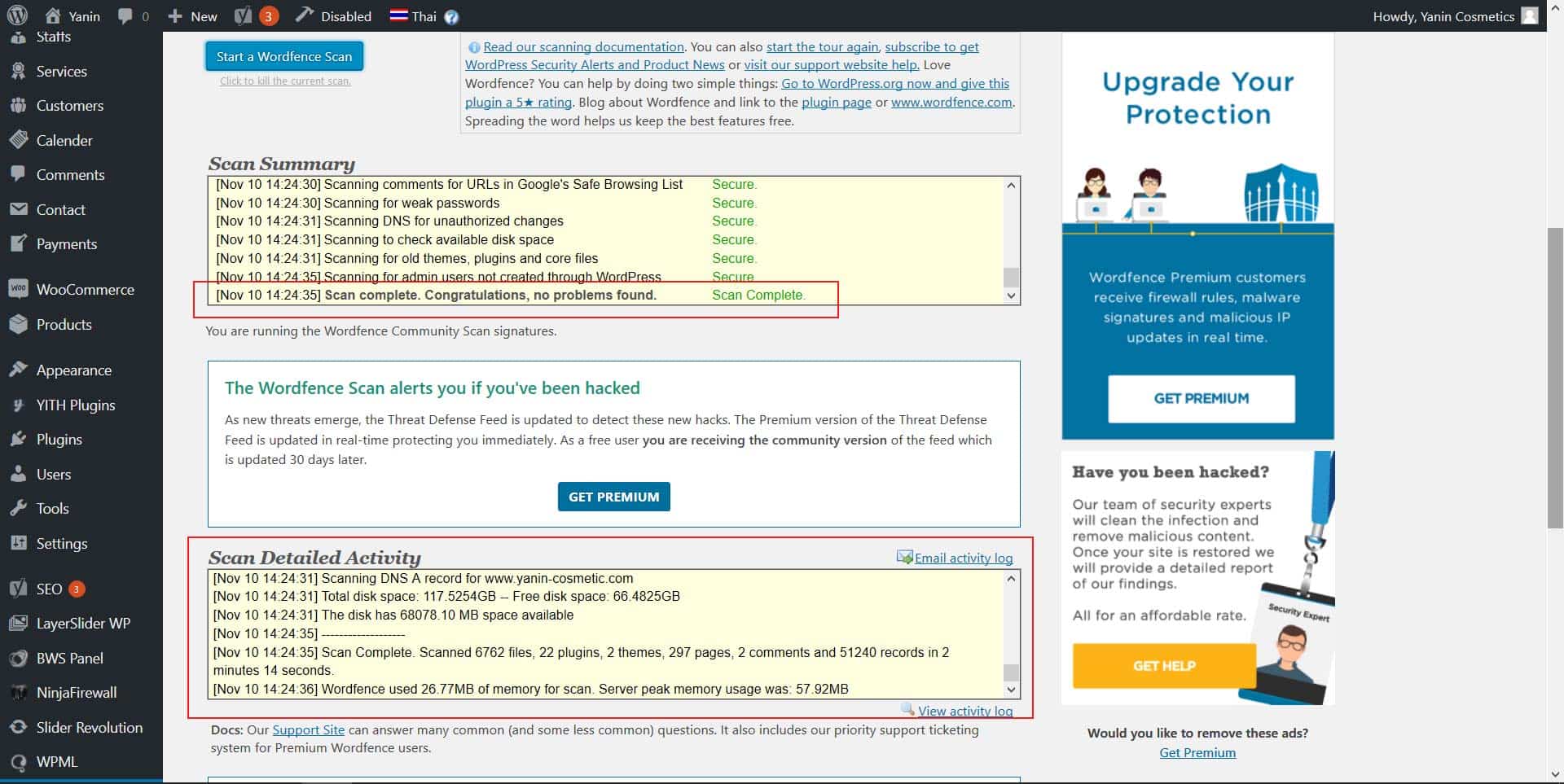Screen dimensions: 1564x784
Task: Click the GET HELP button
Action: [1164, 665]
